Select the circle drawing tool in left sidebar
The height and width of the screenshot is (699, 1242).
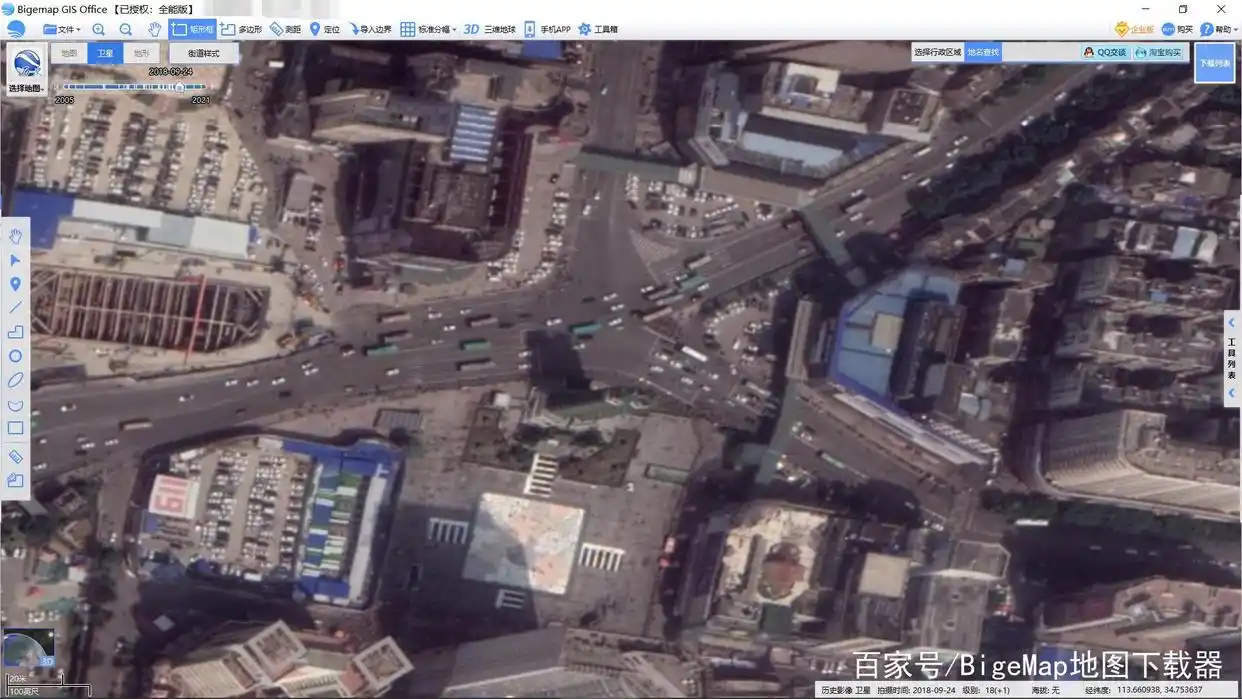point(15,356)
